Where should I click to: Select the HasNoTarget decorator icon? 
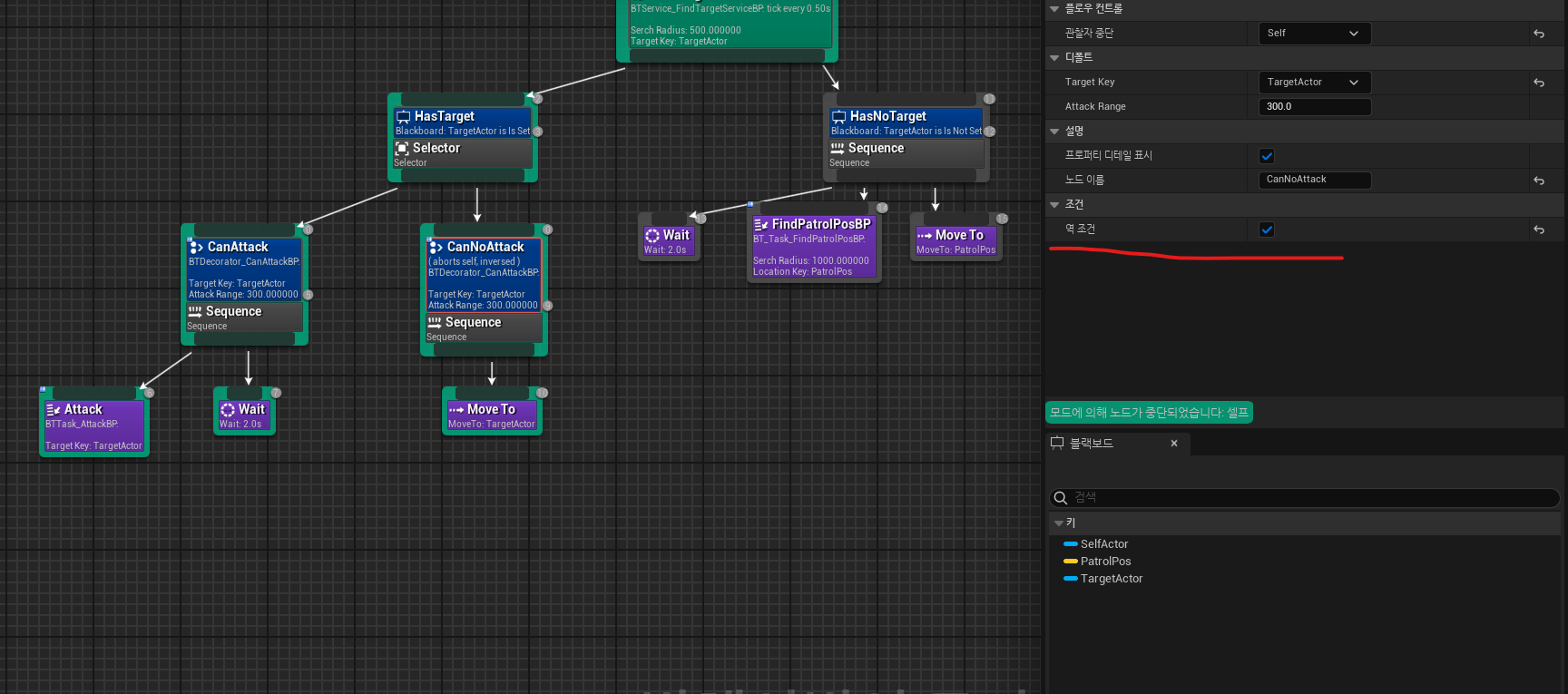(839, 117)
